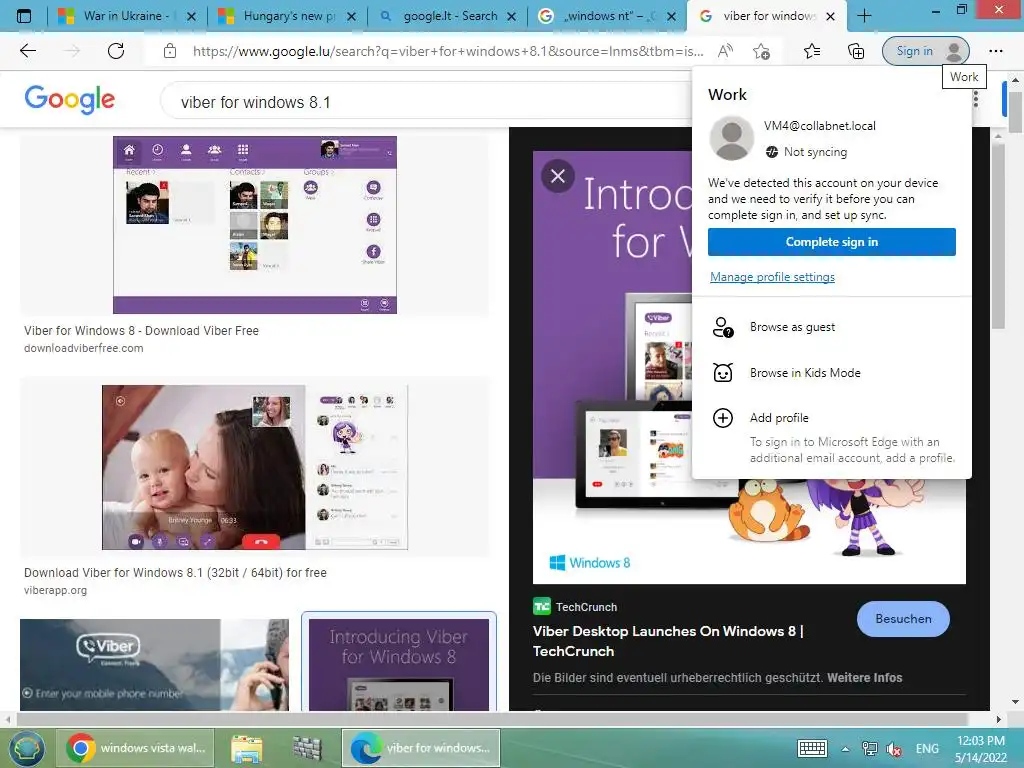Image resolution: width=1024 pixels, height=768 pixels.
Task: Open Manage profile settings link
Action: pos(772,277)
